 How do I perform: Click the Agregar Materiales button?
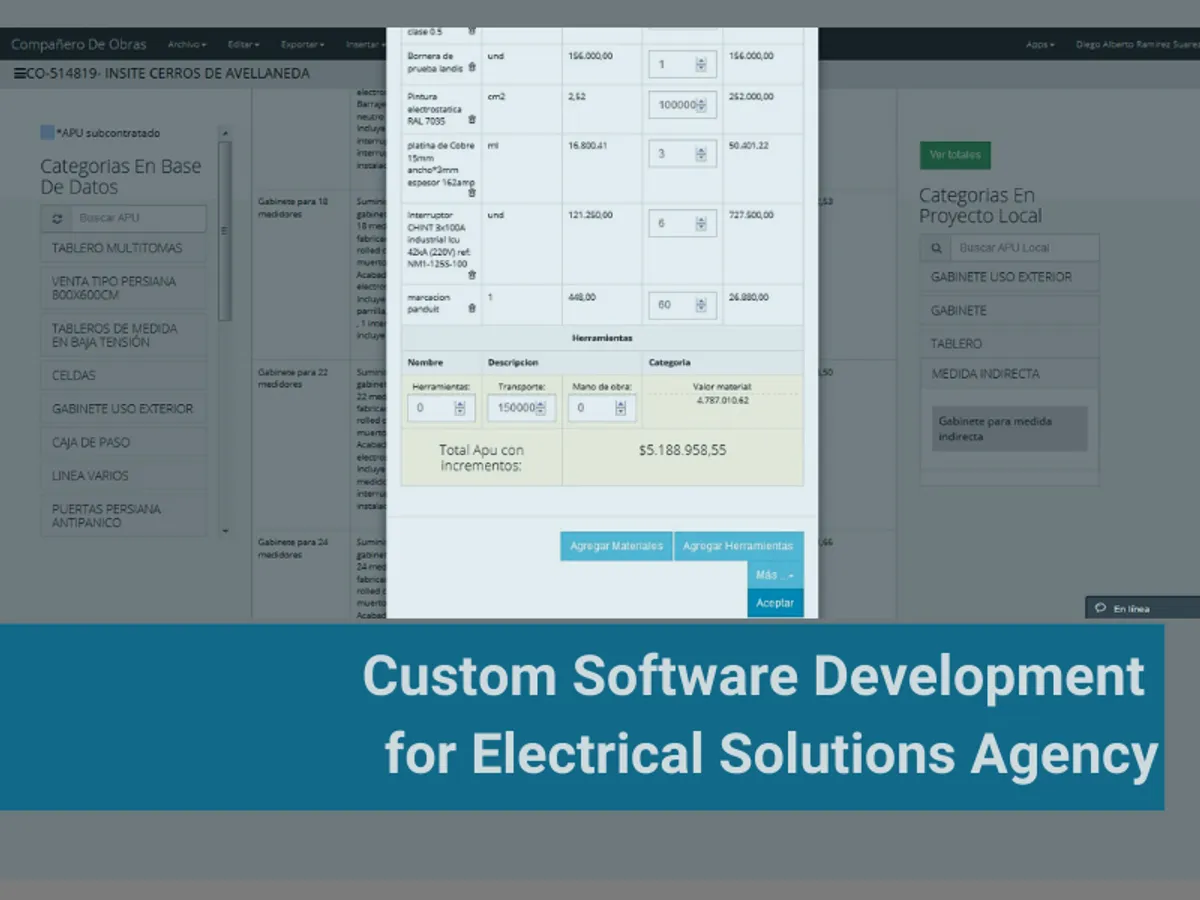point(616,546)
